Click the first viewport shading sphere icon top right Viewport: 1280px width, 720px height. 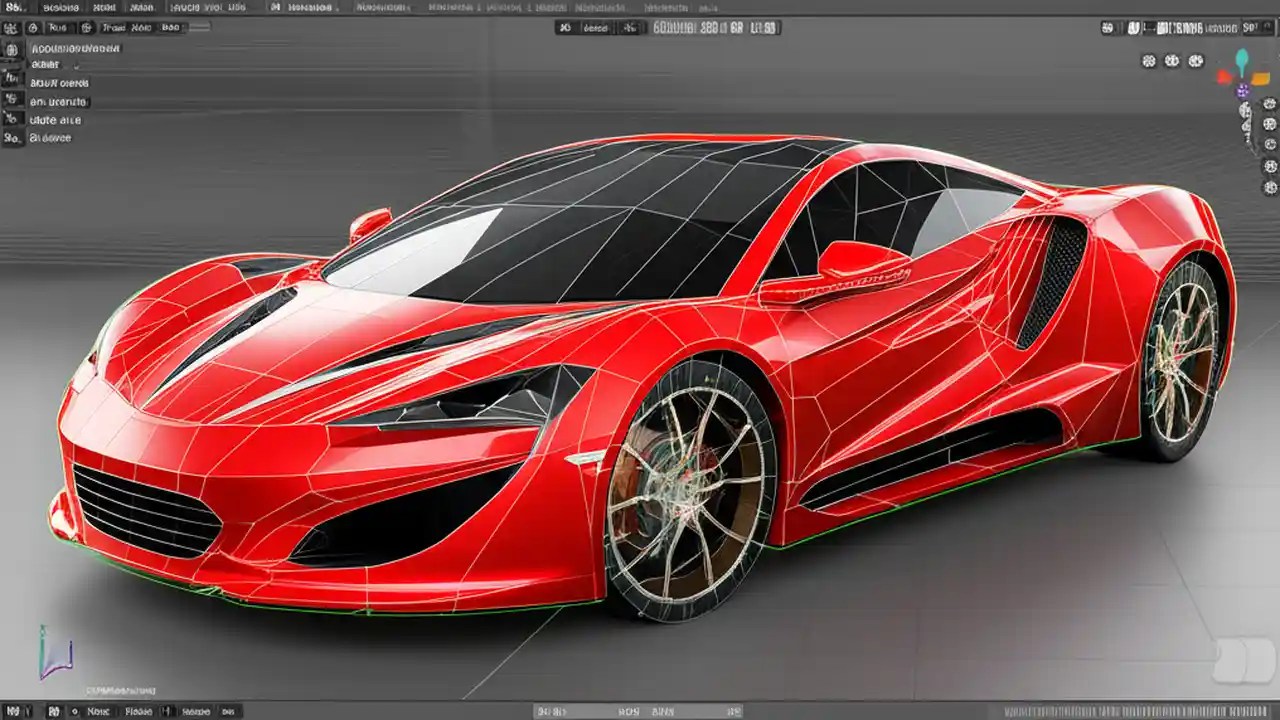click(x=1150, y=60)
